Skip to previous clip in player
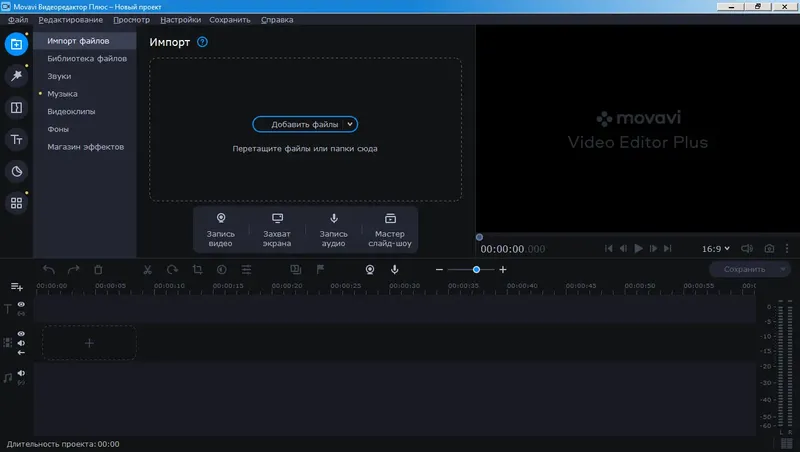 pyautogui.click(x=608, y=248)
